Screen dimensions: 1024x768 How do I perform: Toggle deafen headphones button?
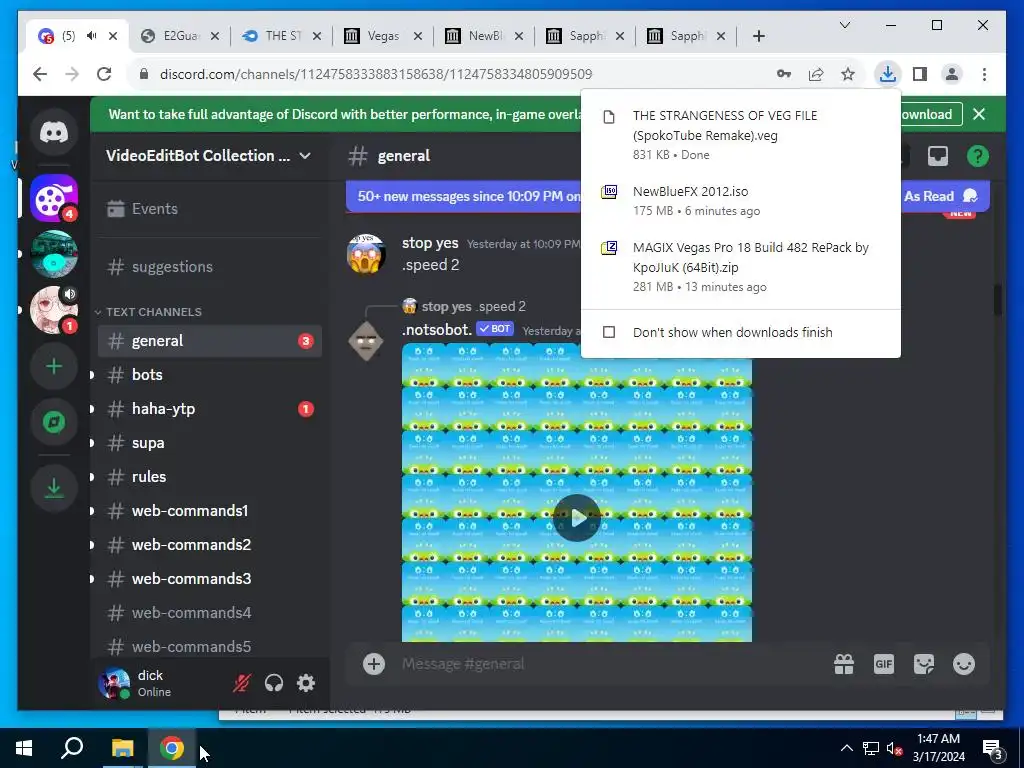tap(274, 683)
